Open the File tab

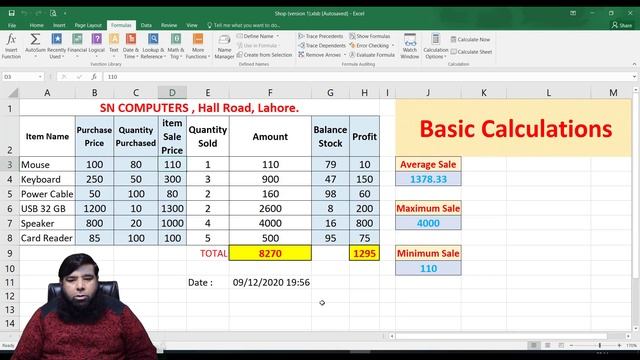click(x=12, y=25)
